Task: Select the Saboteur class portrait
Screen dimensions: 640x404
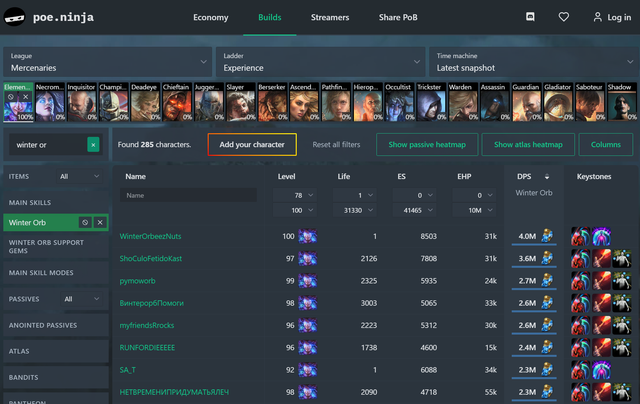Action: (591, 102)
